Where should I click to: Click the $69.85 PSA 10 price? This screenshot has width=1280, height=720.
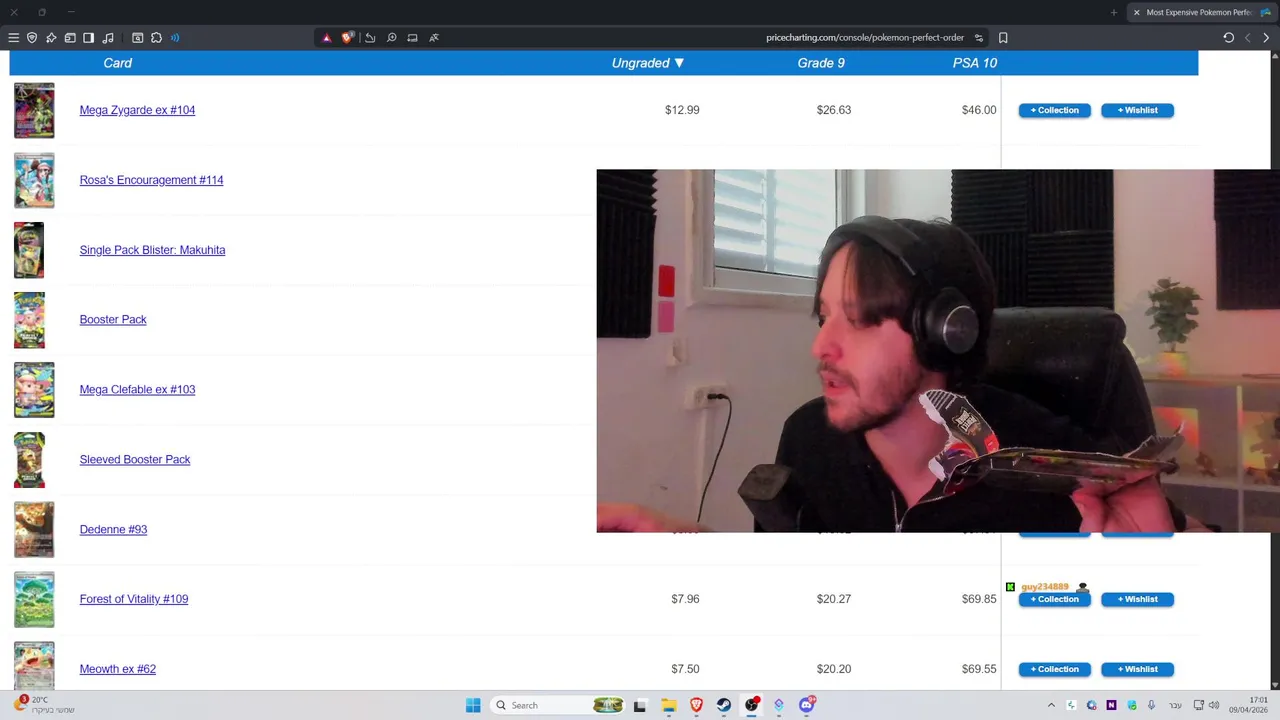[x=979, y=599]
